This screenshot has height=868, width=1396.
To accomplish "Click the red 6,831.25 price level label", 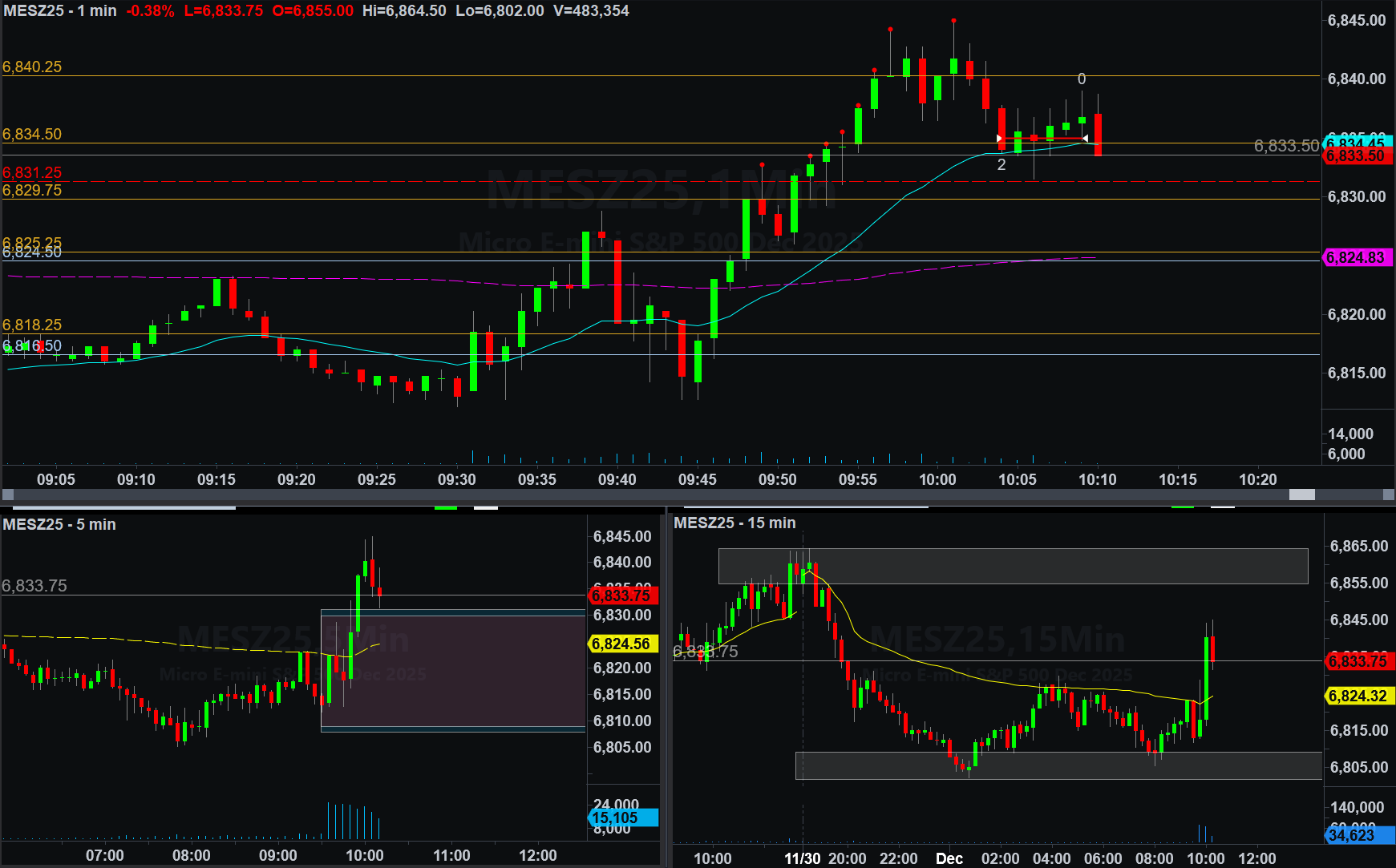I will pos(32,172).
